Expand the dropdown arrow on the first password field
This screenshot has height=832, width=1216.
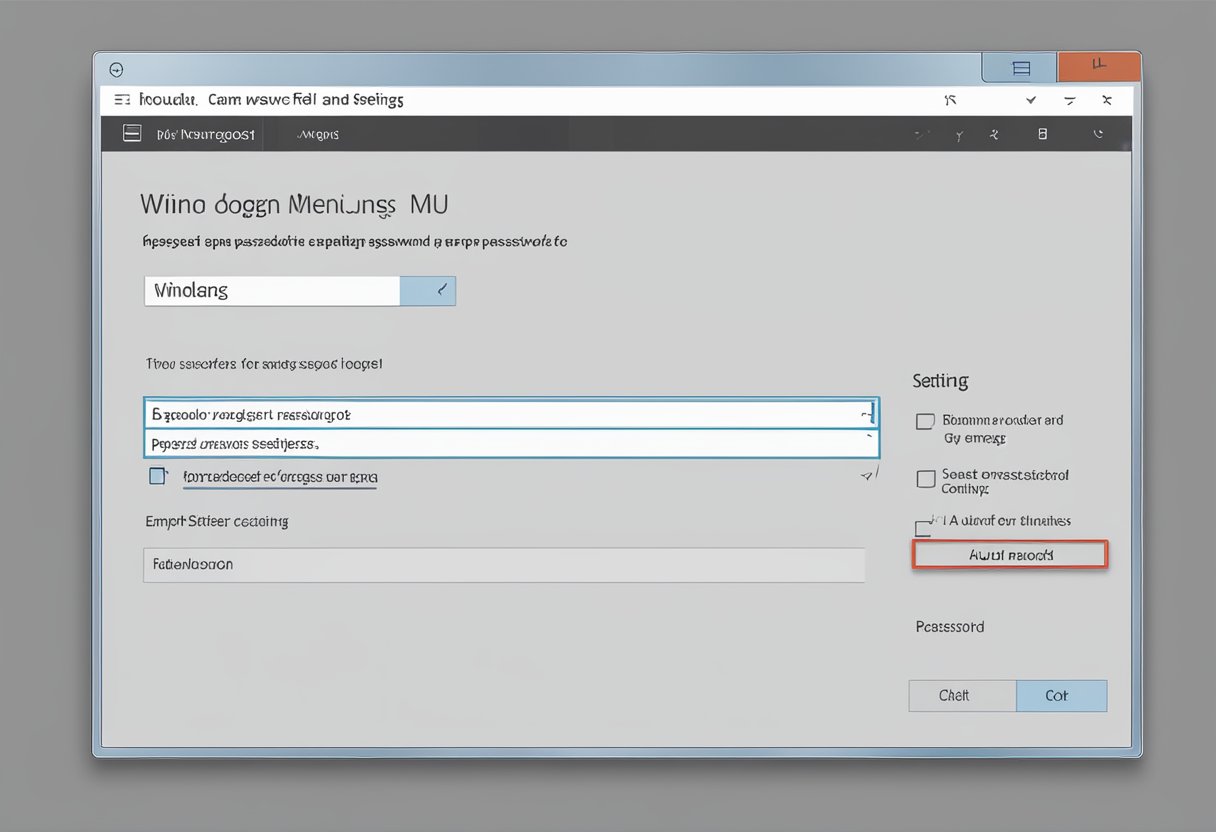pyautogui.click(x=865, y=413)
